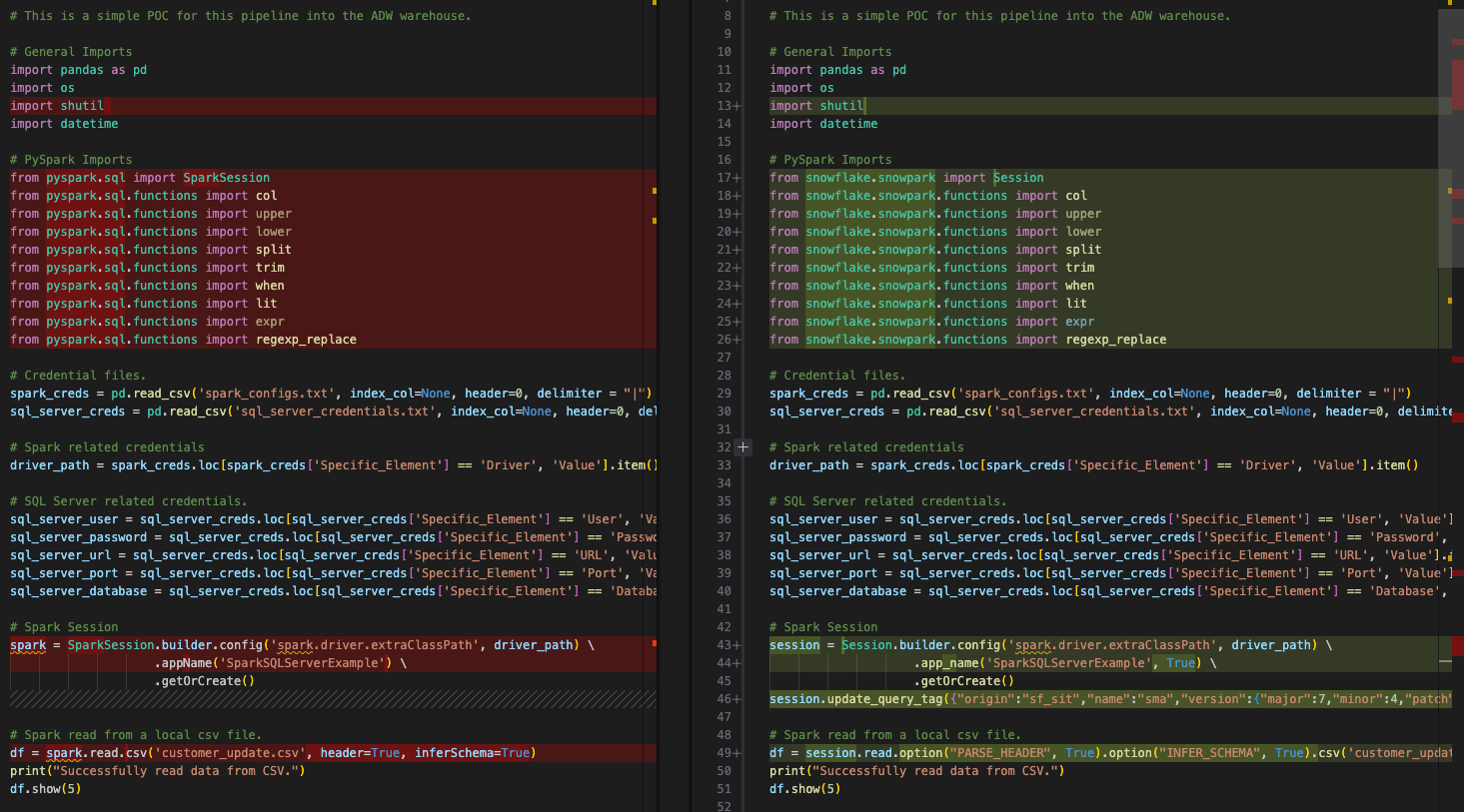The width and height of the screenshot is (1464, 812).
Task: Place cursor on the session variable at line 43
Action: pyautogui.click(x=789, y=644)
